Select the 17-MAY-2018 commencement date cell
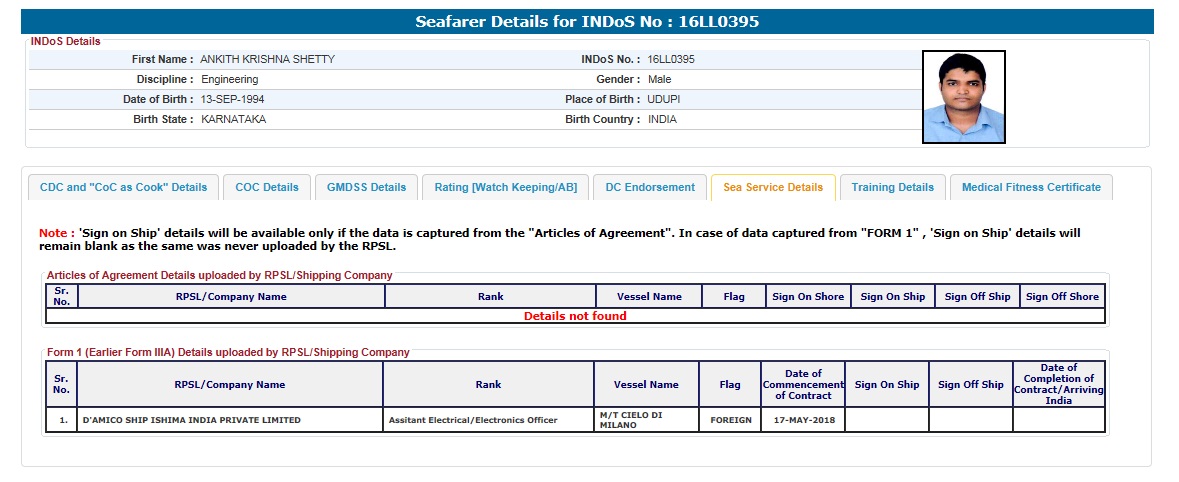 802,420
